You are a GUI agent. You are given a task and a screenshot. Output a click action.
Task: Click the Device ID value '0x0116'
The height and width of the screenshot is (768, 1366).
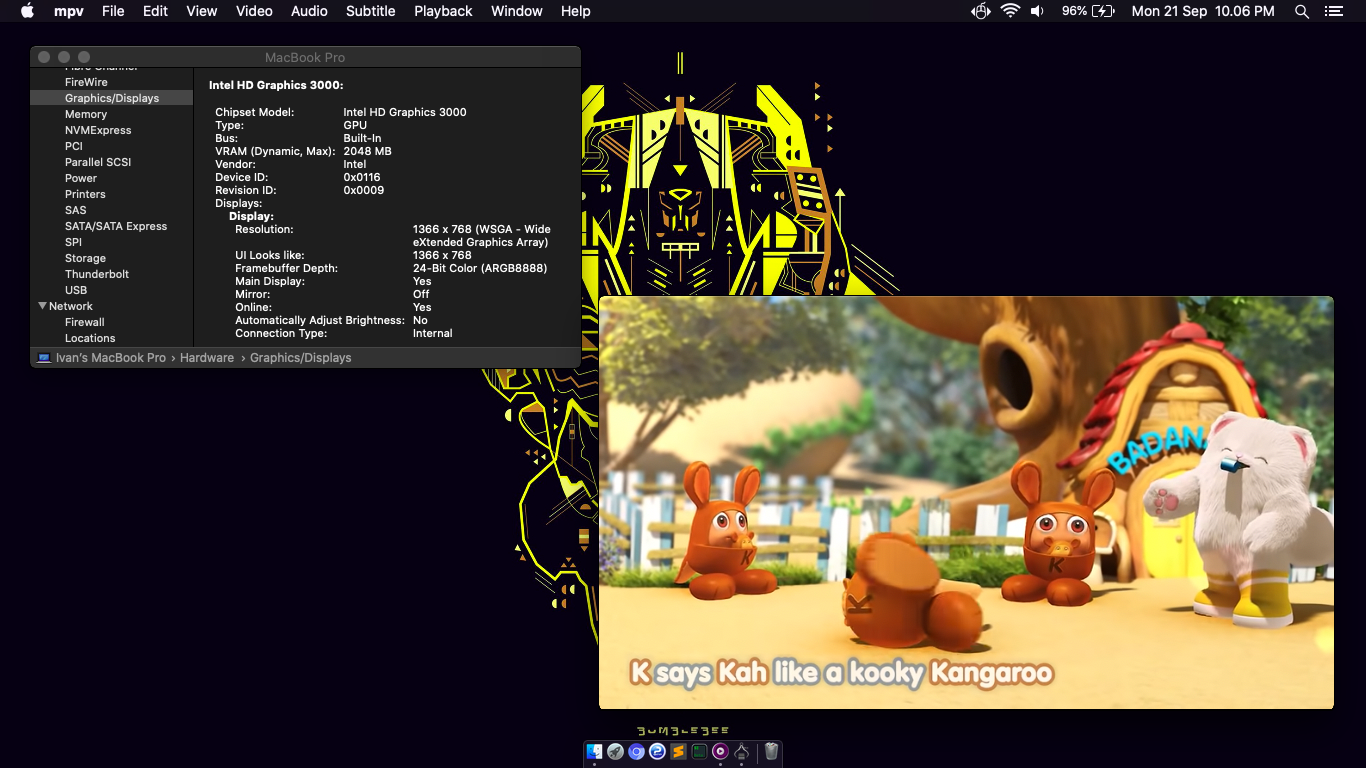[x=362, y=177]
